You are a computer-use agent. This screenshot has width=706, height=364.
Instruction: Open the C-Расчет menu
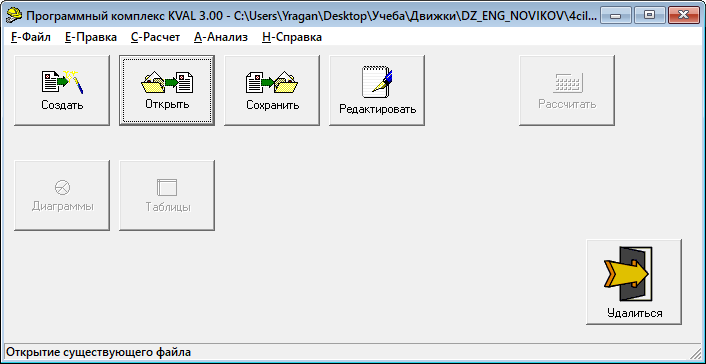[155, 37]
